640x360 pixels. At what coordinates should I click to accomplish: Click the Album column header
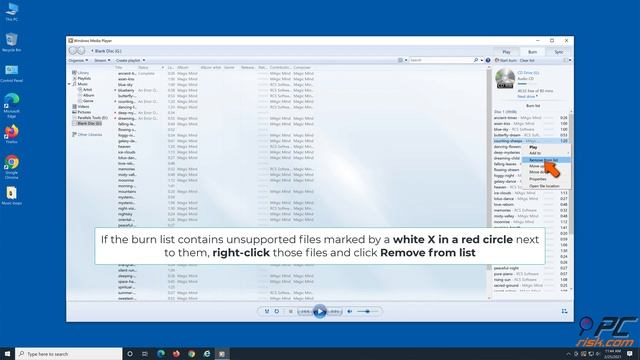click(x=182, y=67)
